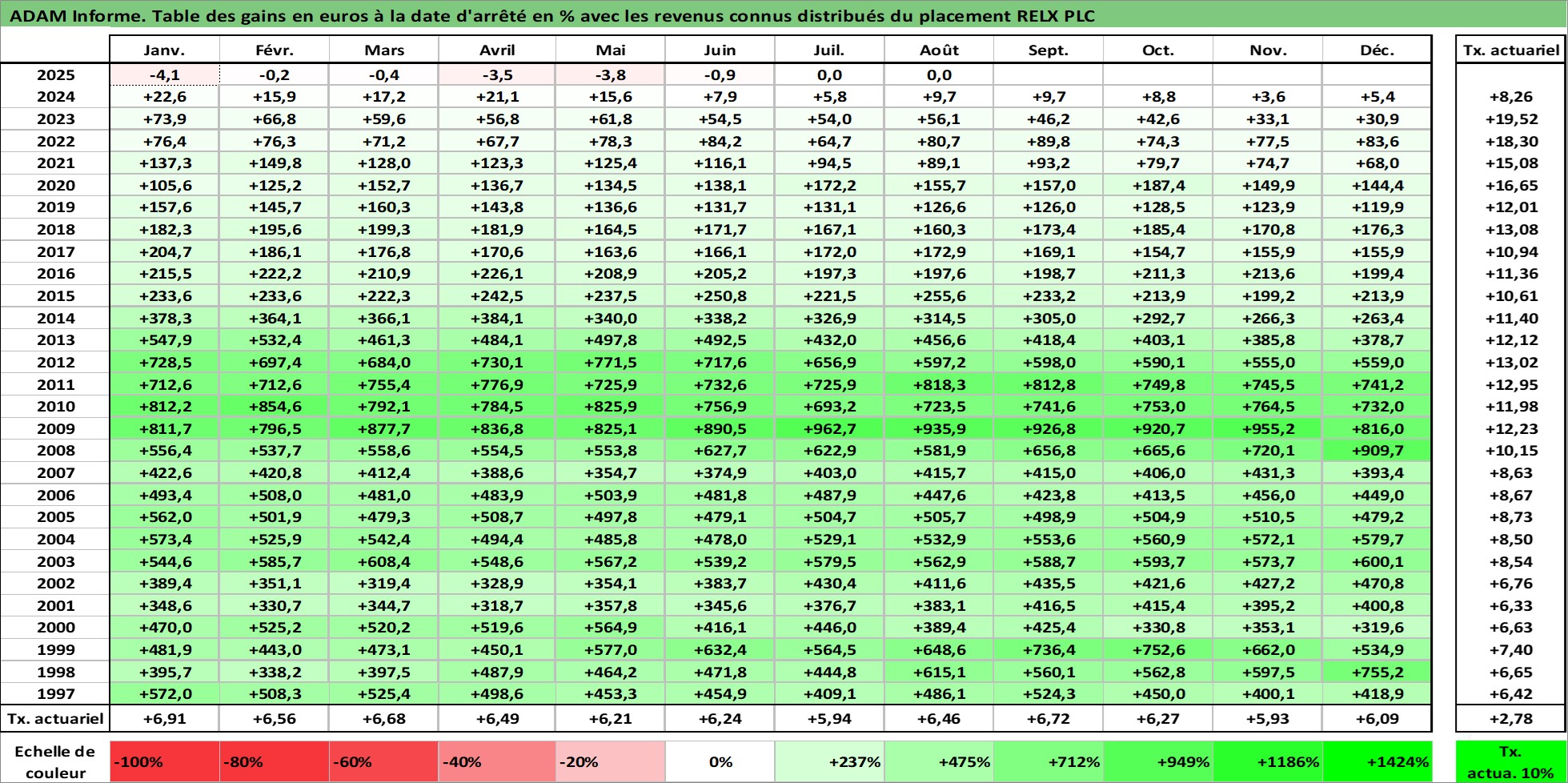Click the 'Tx. actua. 10%' green box
The image size is (1568, 783).
point(1510,762)
